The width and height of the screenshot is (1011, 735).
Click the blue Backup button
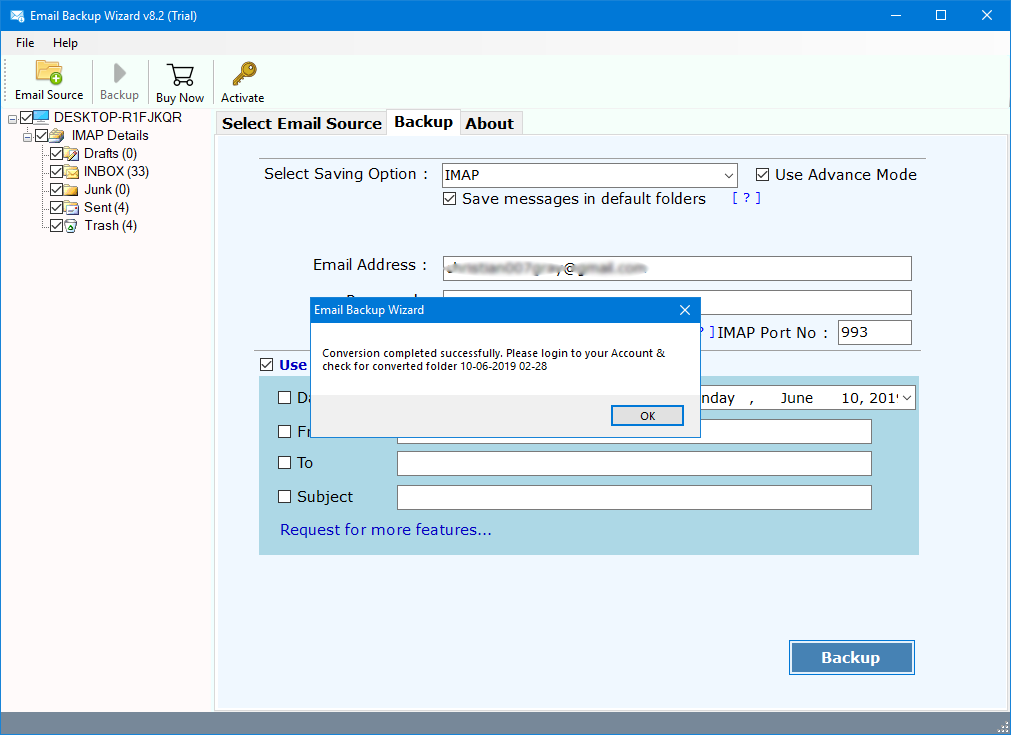851,658
